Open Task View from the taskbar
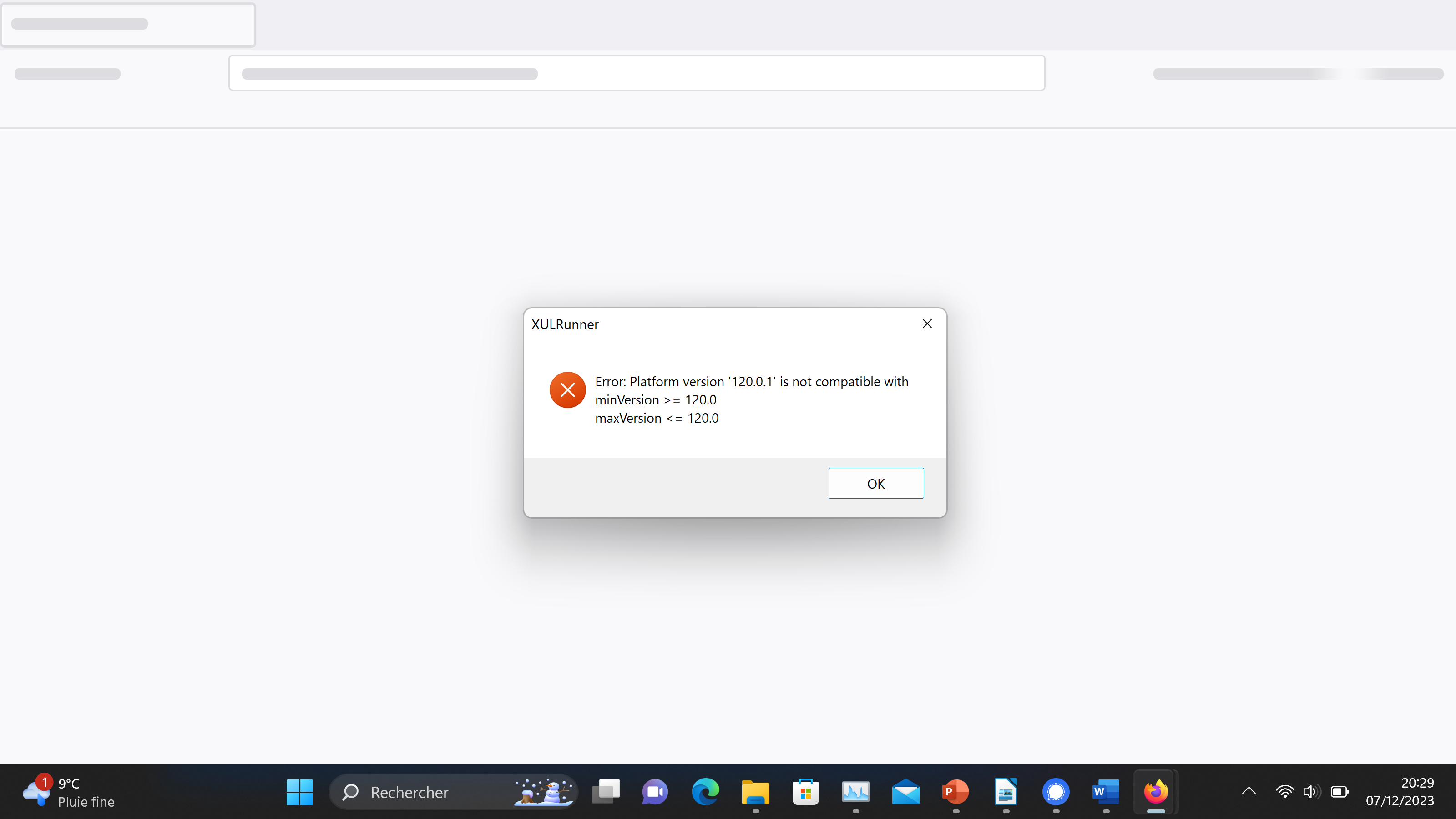The height and width of the screenshot is (819, 1456). [605, 792]
